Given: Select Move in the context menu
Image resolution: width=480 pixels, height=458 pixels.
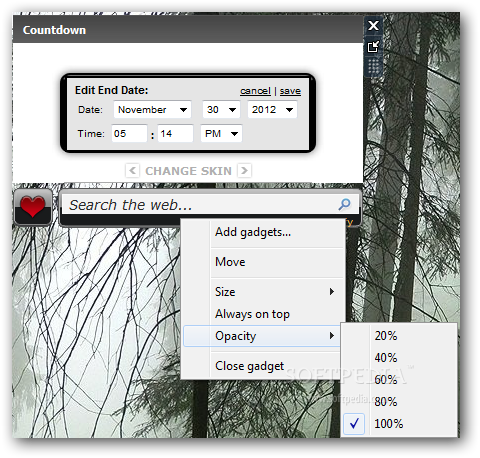Looking at the screenshot, I should point(263,262).
